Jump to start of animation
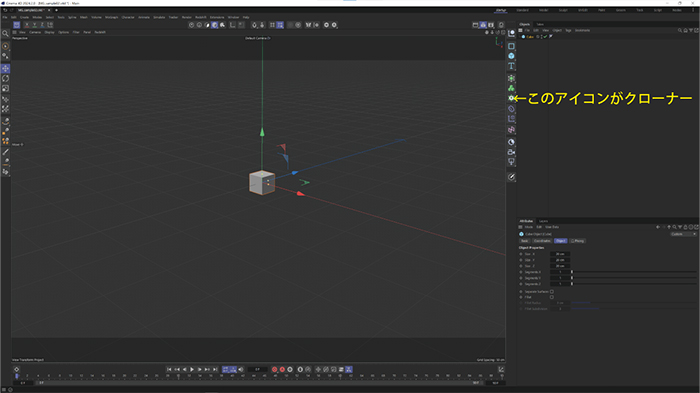The width and height of the screenshot is (700, 393). pyautogui.click(x=169, y=369)
